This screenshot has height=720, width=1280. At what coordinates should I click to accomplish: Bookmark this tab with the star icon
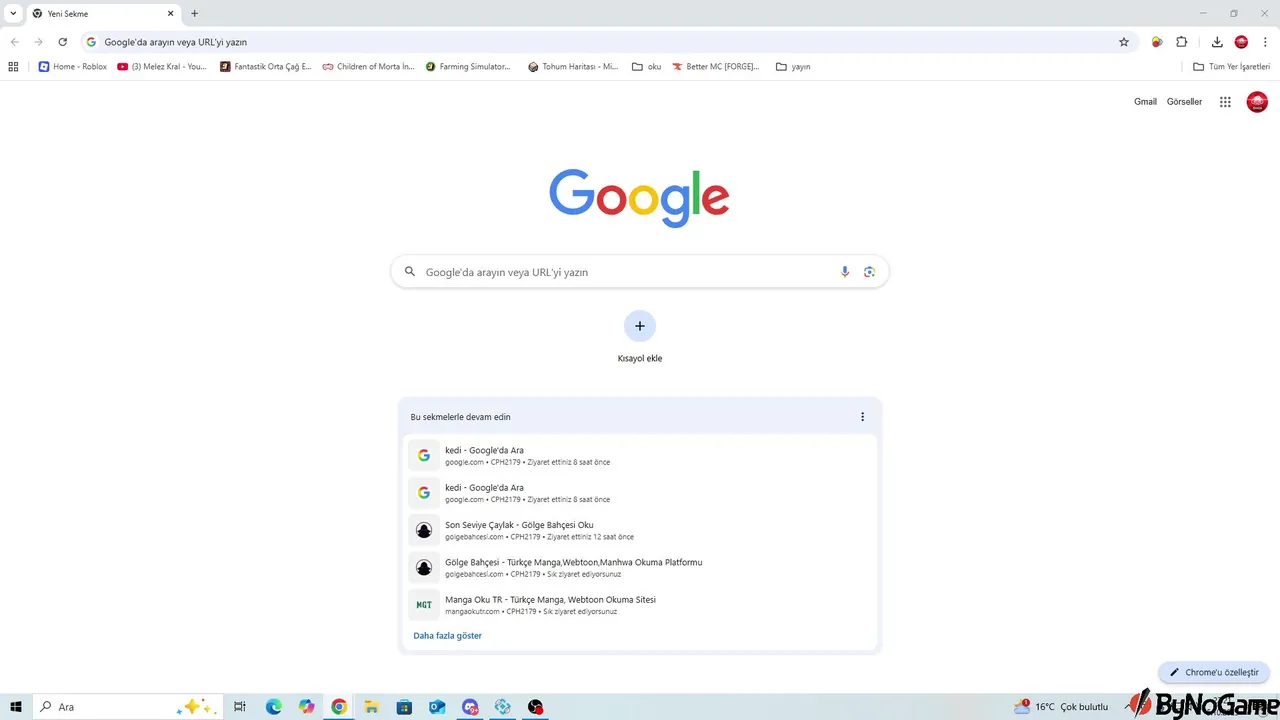click(1124, 42)
